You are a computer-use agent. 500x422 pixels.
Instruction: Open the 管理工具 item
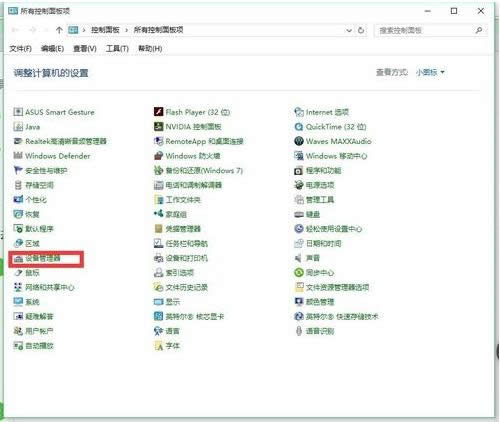[314, 200]
